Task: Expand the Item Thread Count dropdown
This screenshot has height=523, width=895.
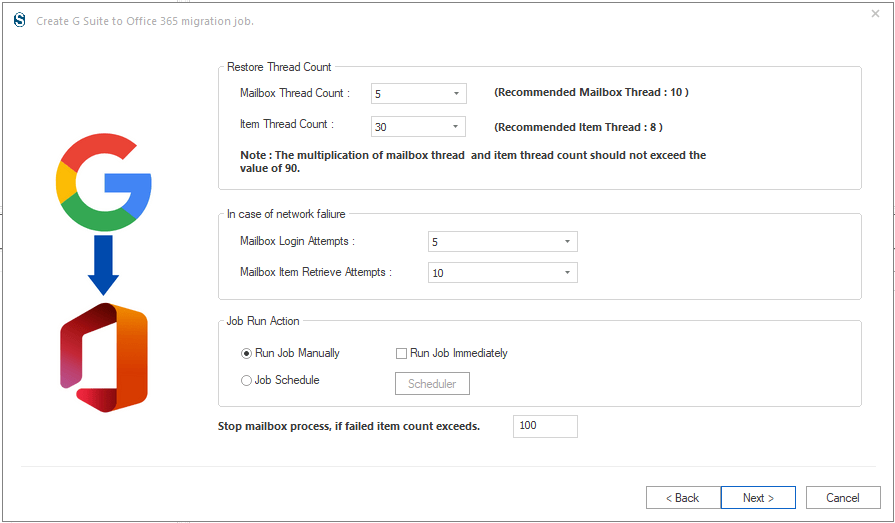Action: click(418, 127)
